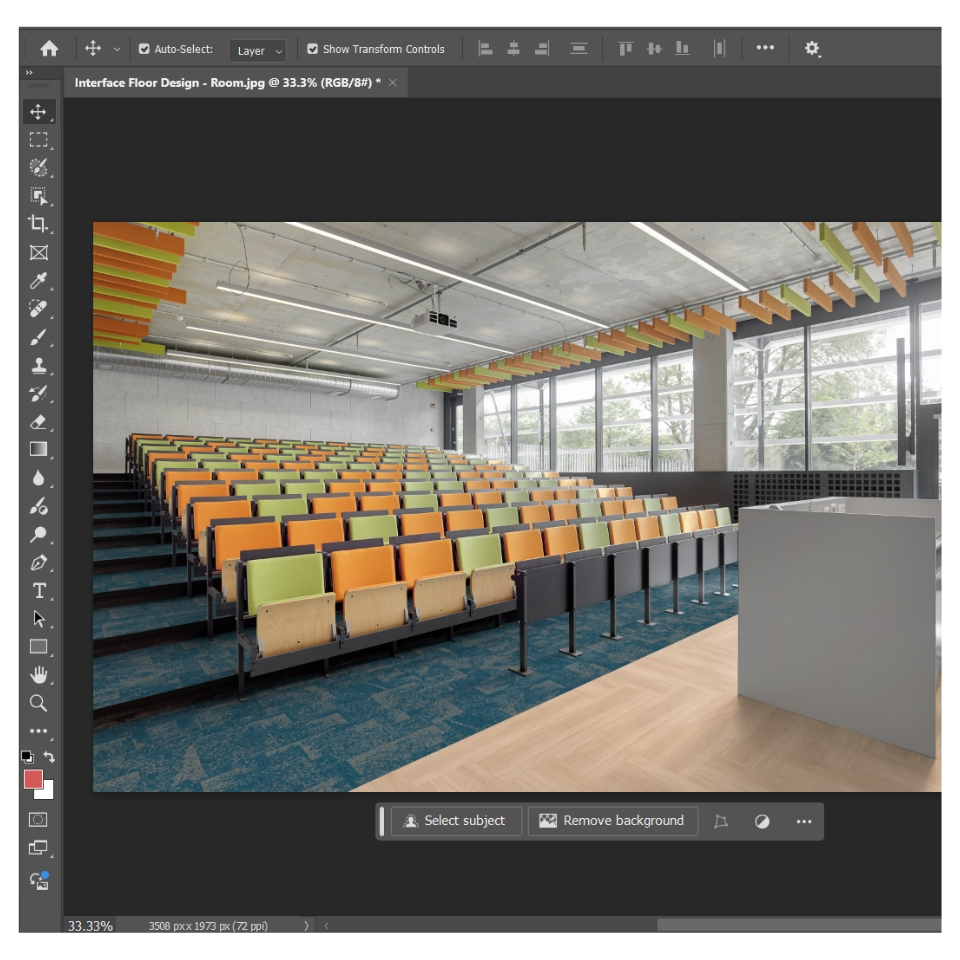This screenshot has width=960, height=960.
Task: Activate the Pen tool
Action: (x=39, y=562)
